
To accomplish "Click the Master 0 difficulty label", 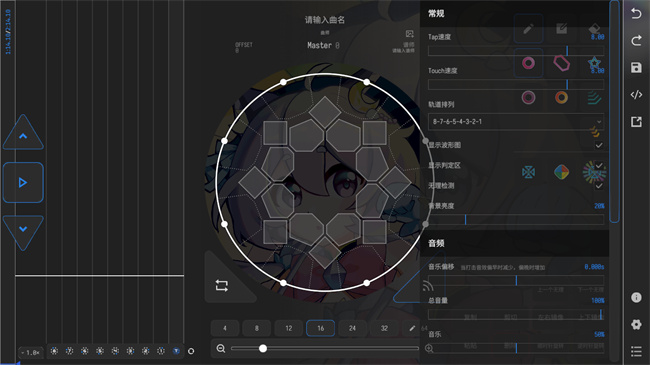I will [x=323, y=45].
